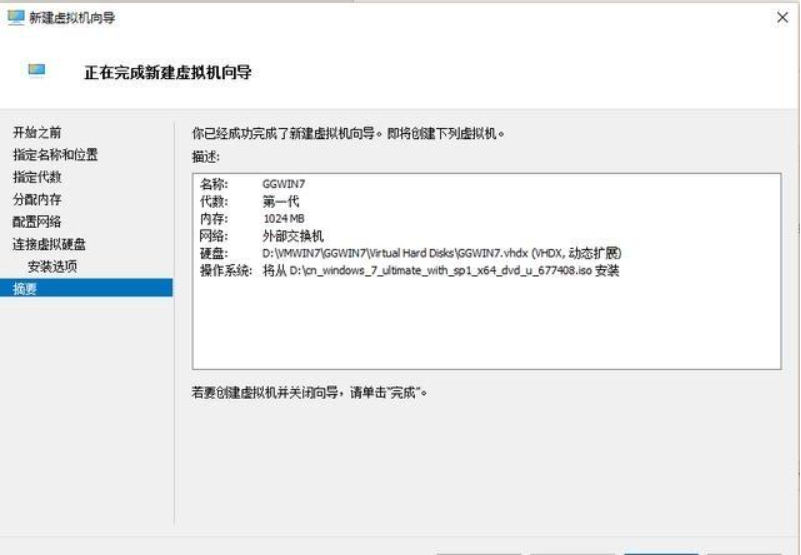Jump to the 分配内存 step
The height and width of the screenshot is (555, 801).
coord(37,199)
